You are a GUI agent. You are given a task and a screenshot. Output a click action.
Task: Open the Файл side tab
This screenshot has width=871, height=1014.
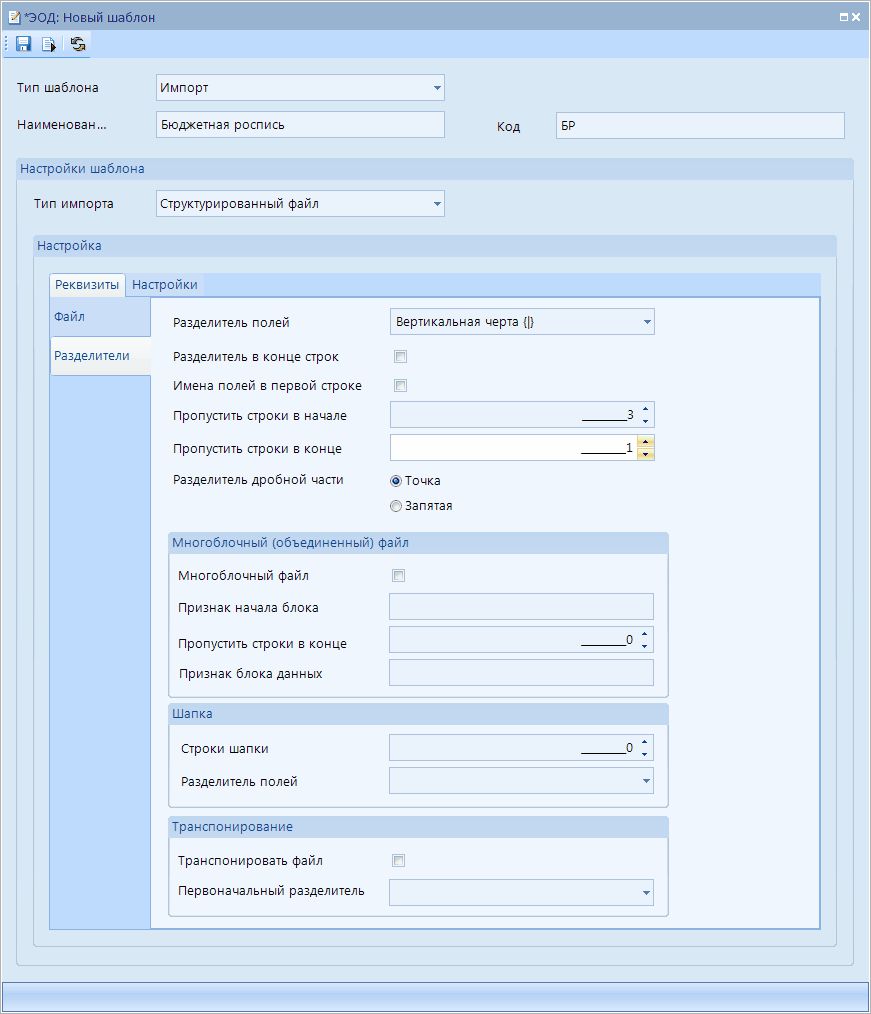tap(70, 317)
